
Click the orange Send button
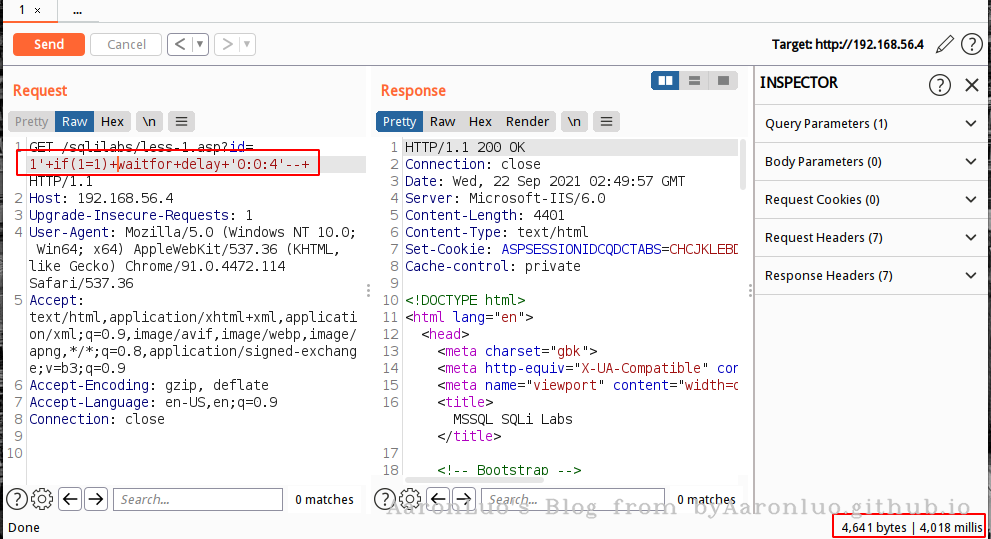48,44
